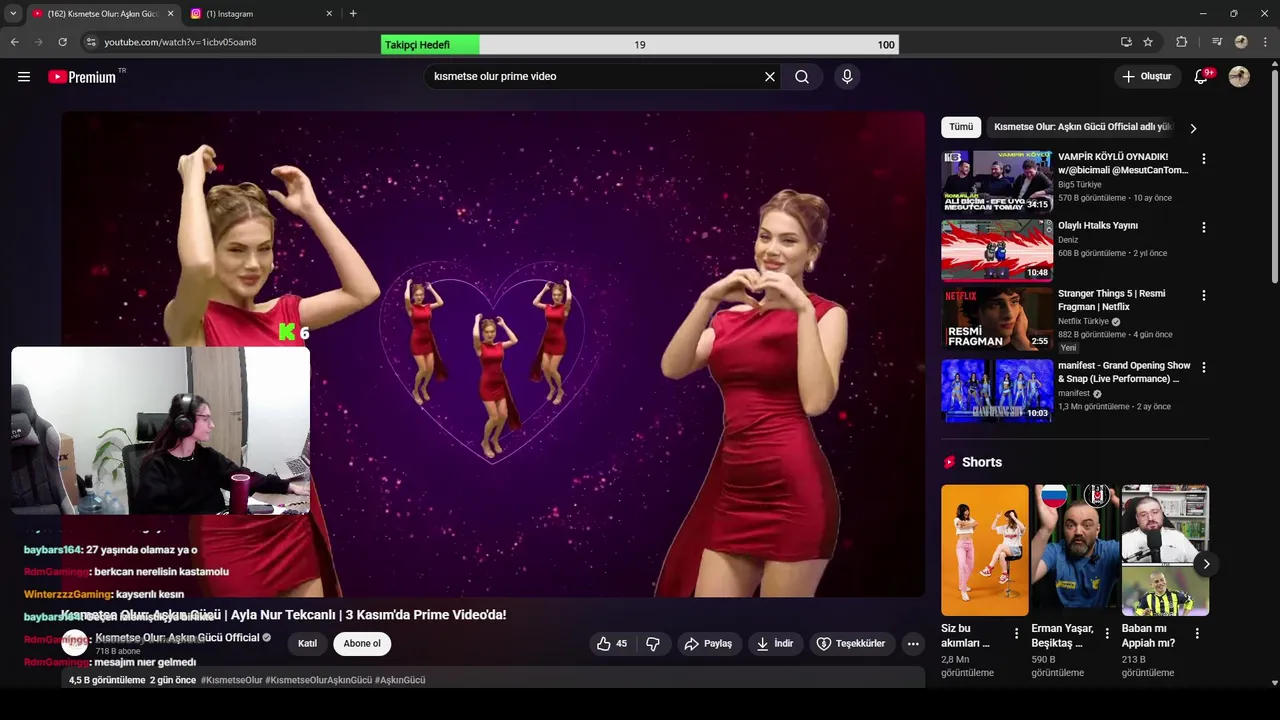Open options for Erman Yaşar short
Viewport: 1280px width, 720px height.
pos(1106,633)
